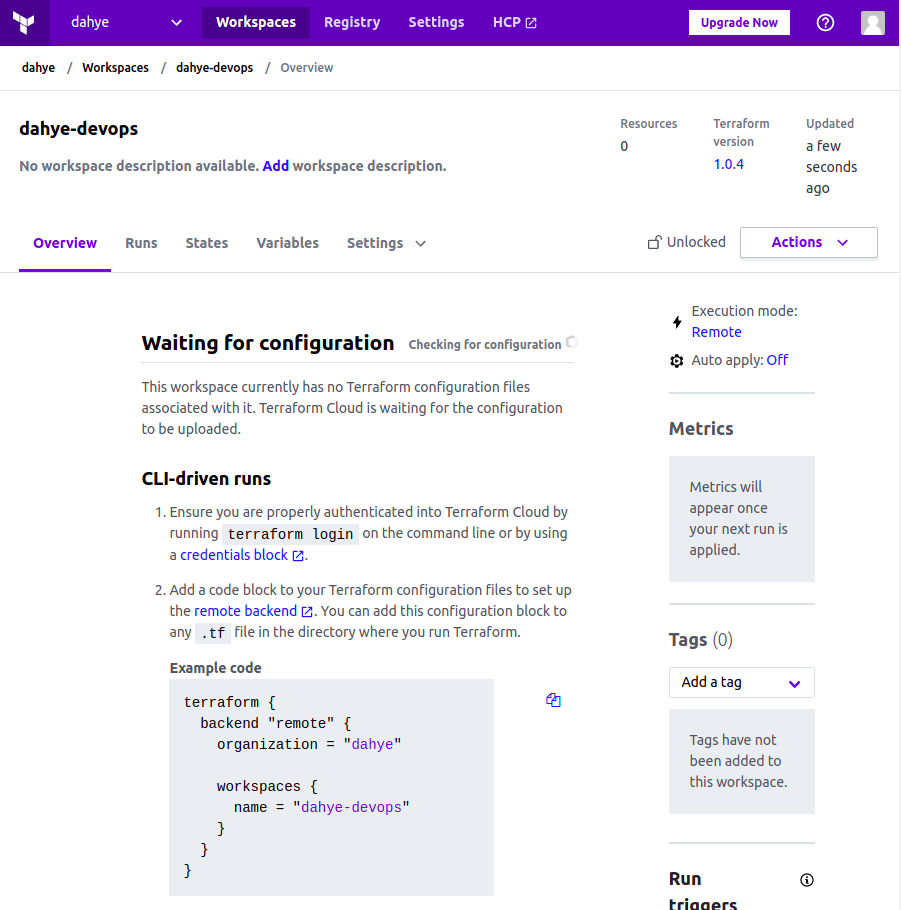Viewport: 901px width, 910px height.
Task: Open the user avatar menu
Action: point(873,23)
